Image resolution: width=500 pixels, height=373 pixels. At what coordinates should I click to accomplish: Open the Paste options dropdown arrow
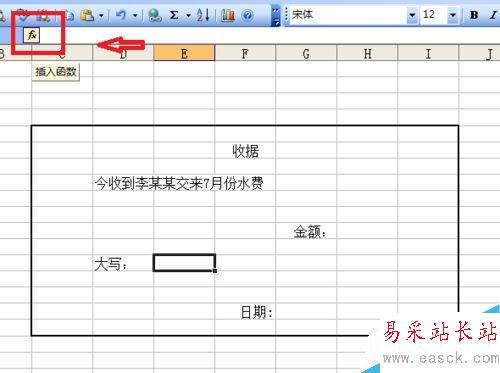(101, 15)
